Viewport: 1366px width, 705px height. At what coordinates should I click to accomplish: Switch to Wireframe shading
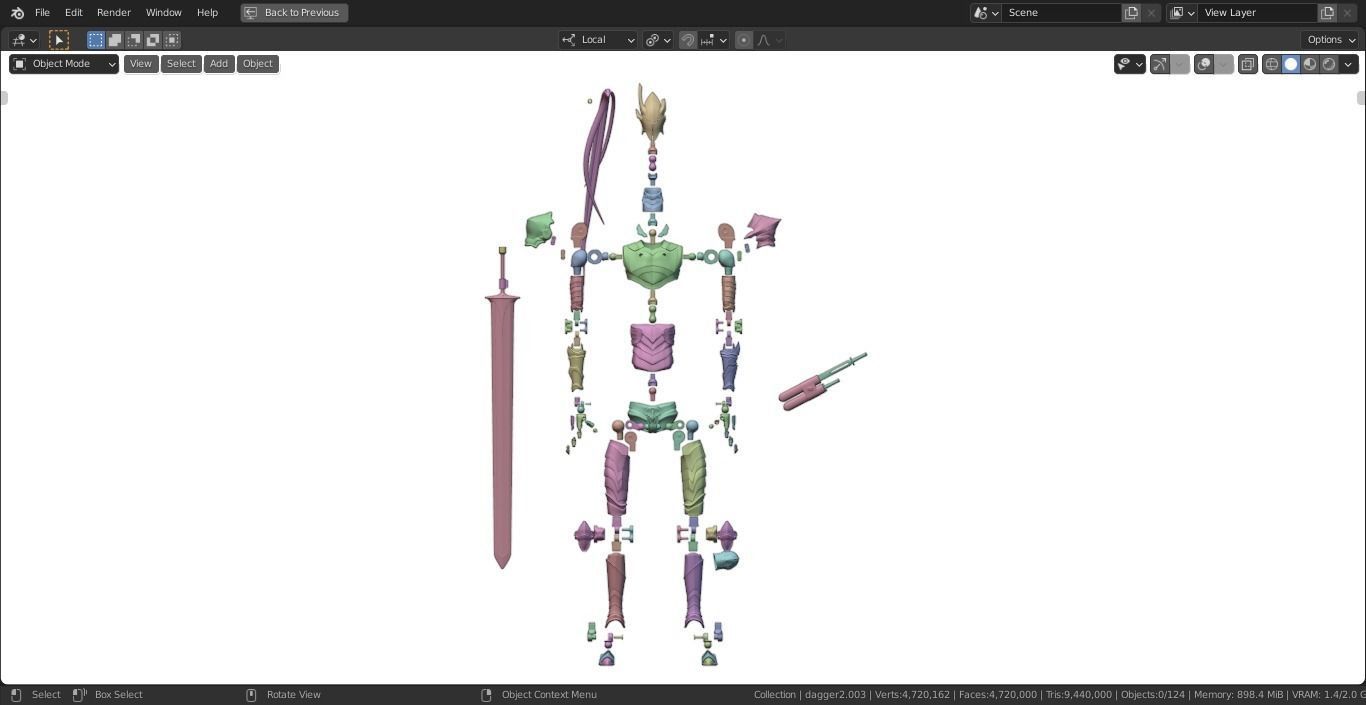tap(1272, 64)
